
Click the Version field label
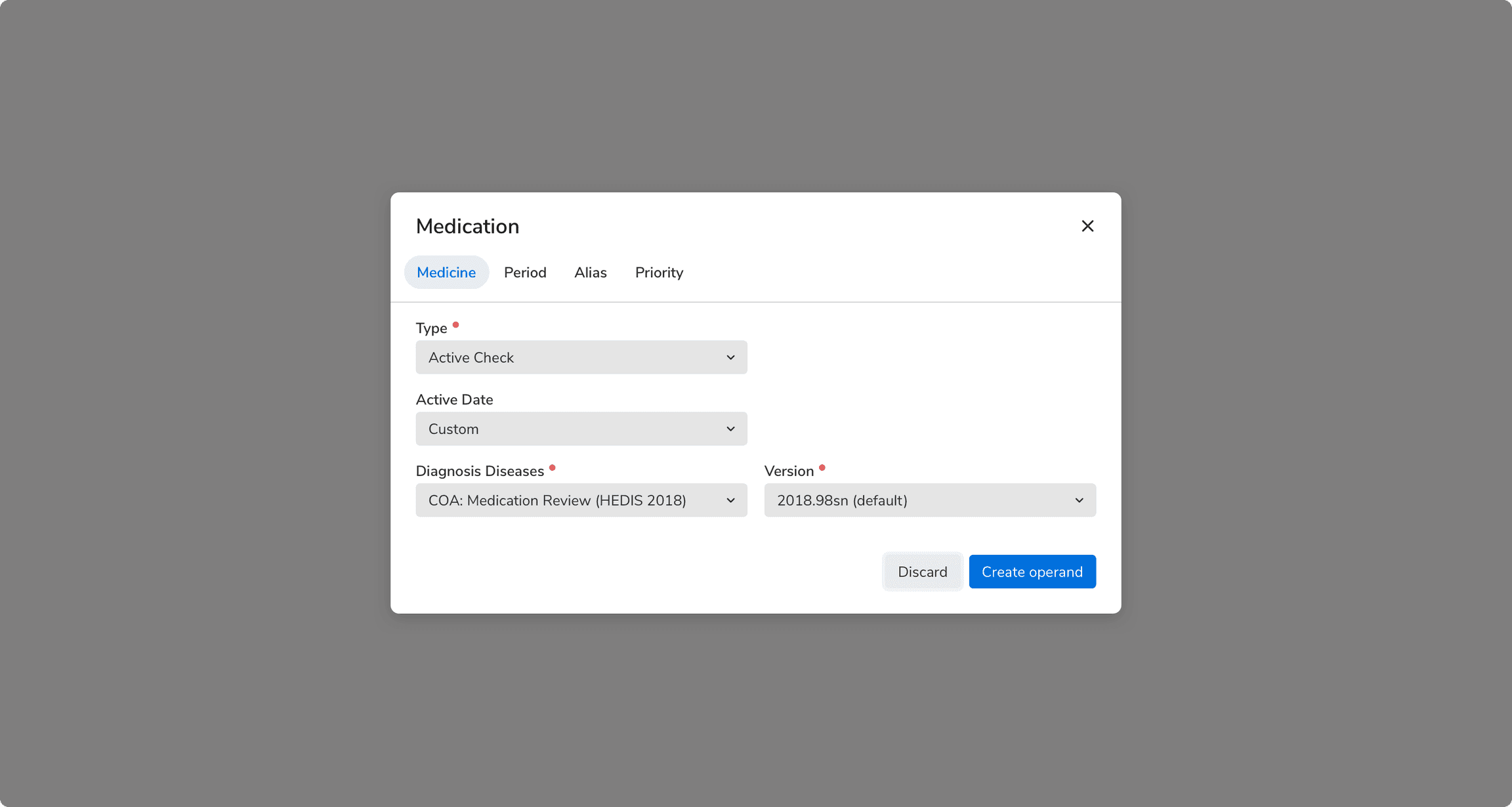(789, 471)
